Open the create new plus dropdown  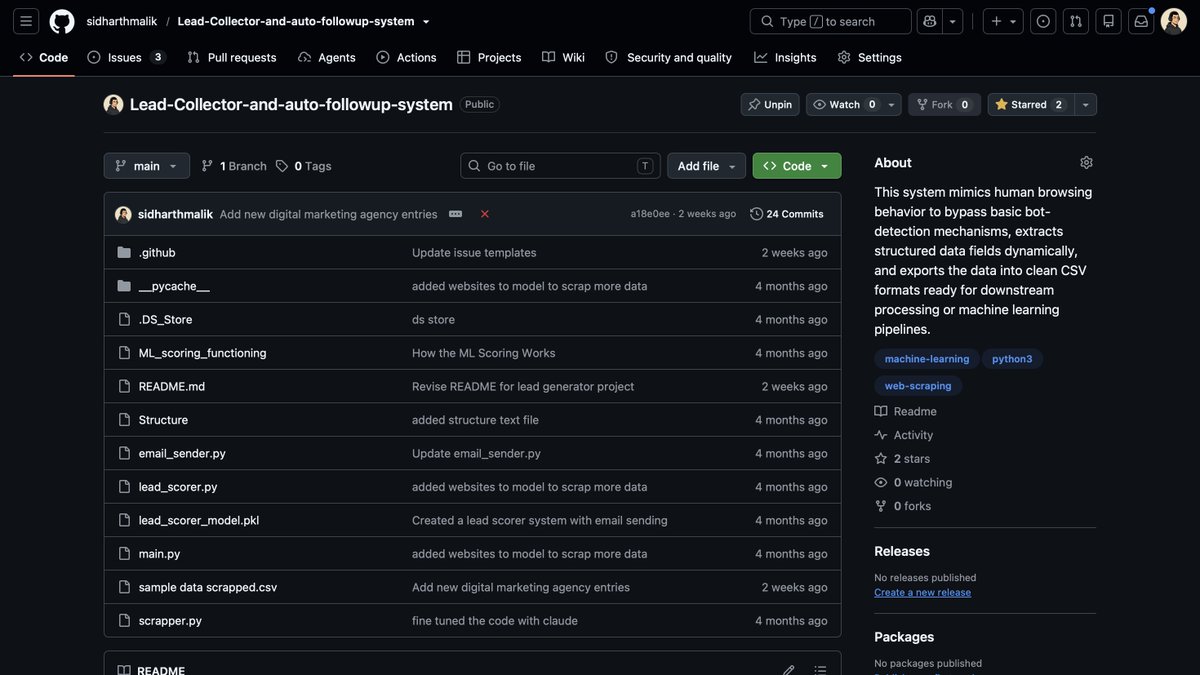pos(1003,21)
